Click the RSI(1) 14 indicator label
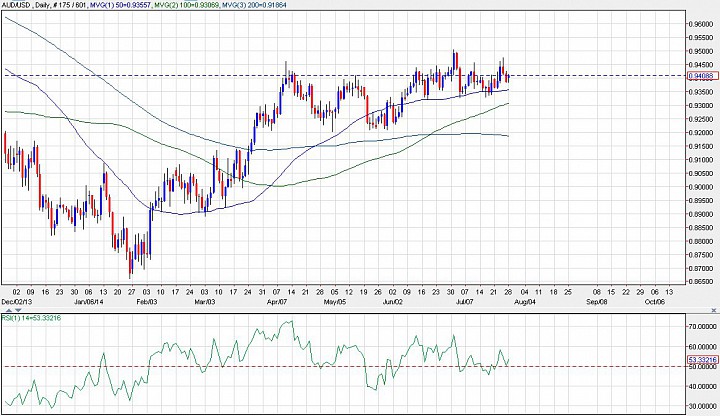The height and width of the screenshot is (416, 720). pos(31,318)
